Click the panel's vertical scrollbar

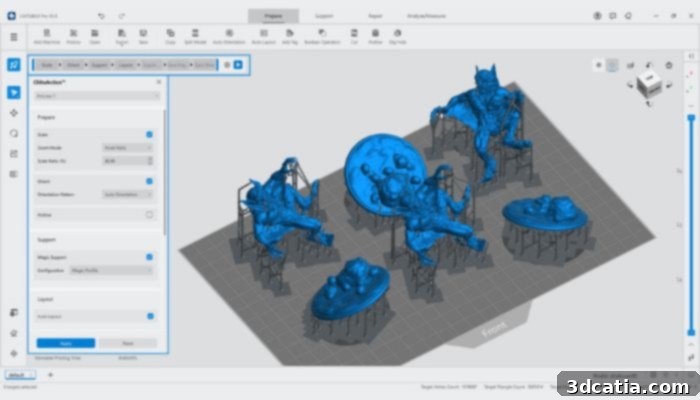(165, 172)
